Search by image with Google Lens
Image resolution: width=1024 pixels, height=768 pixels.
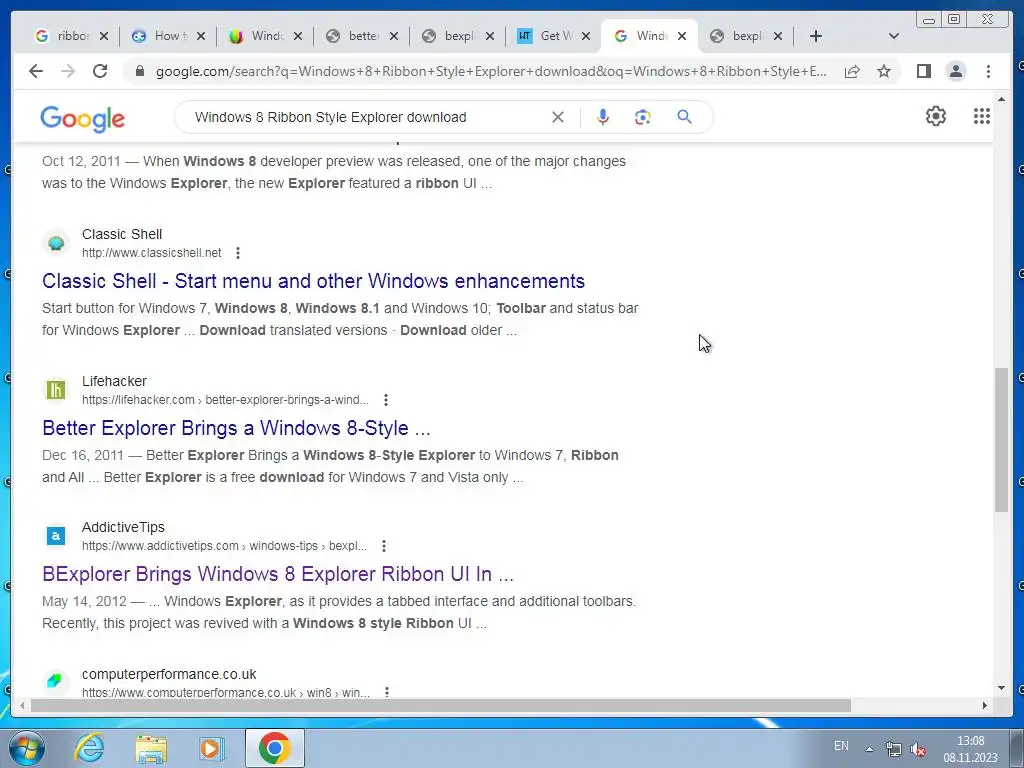click(x=643, y=118)
